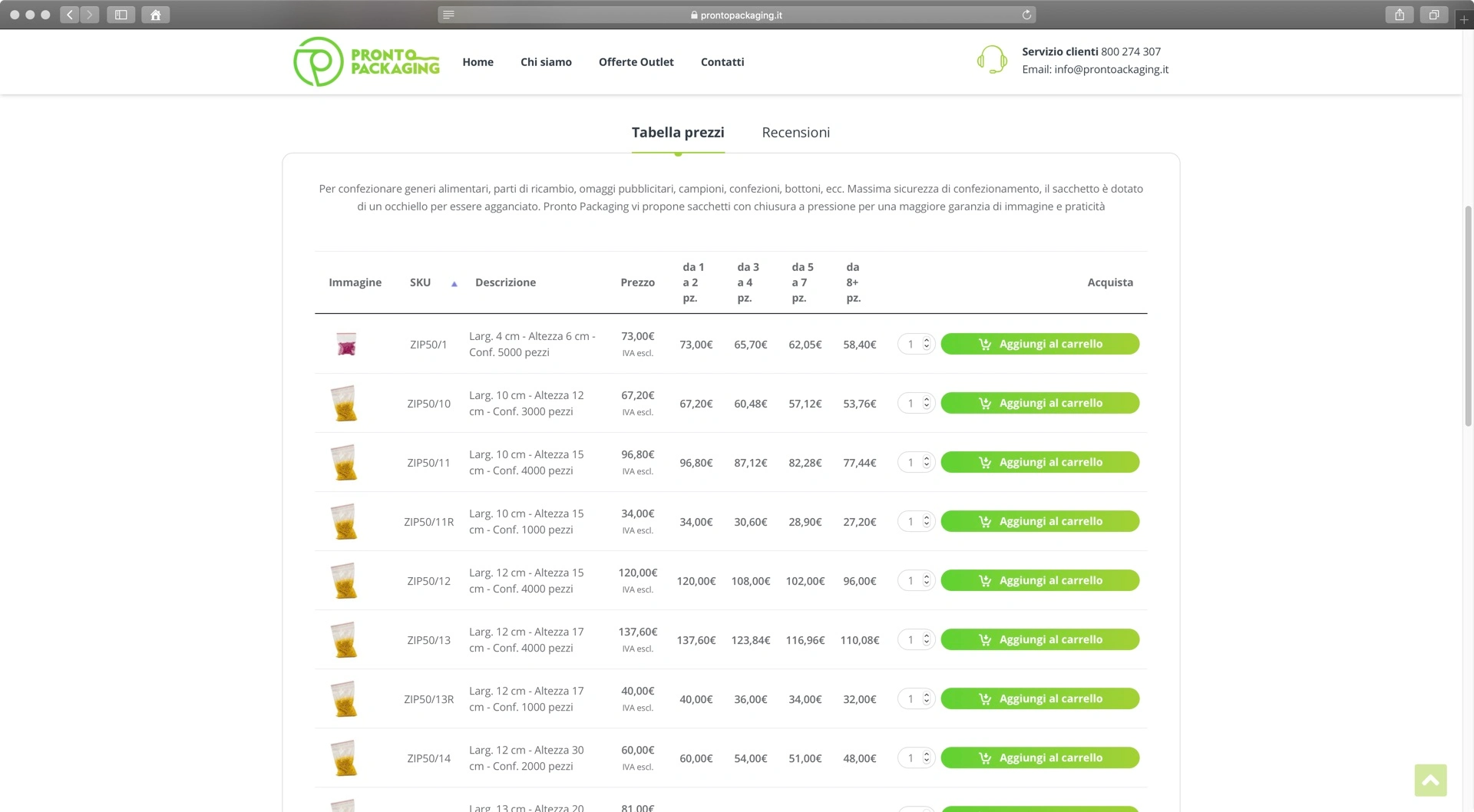This screenshot has width=1474, height=812.
Task: Add ZIP50/13R to cart
Action: point(1039,698)
